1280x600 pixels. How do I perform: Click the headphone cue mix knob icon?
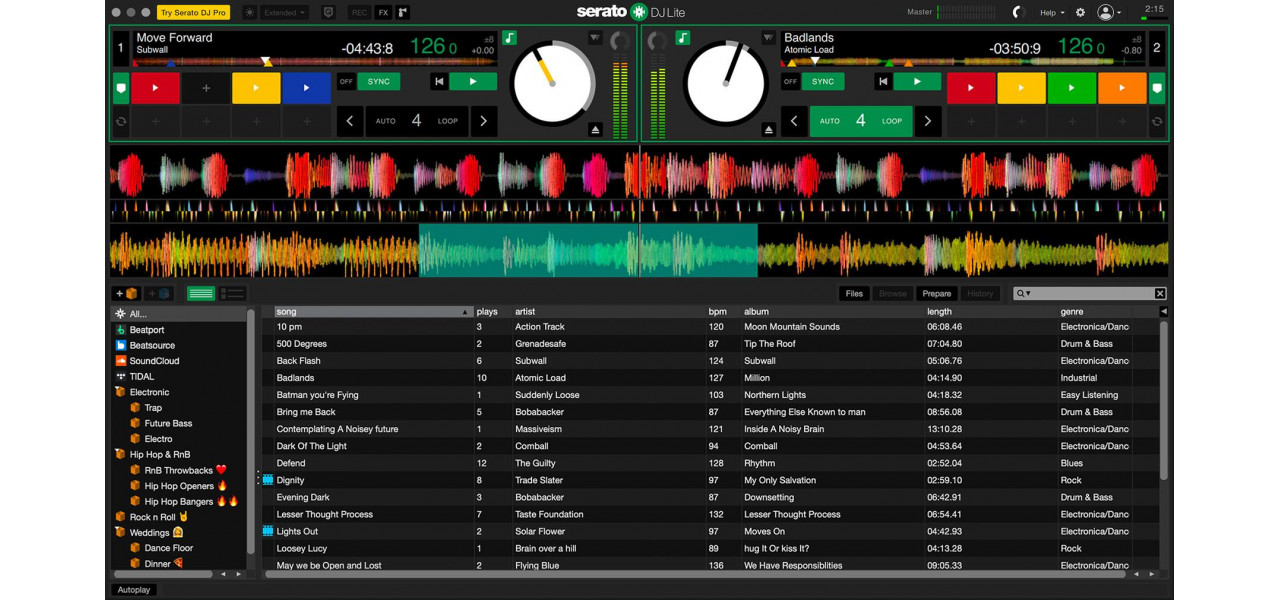point(1019,12)
